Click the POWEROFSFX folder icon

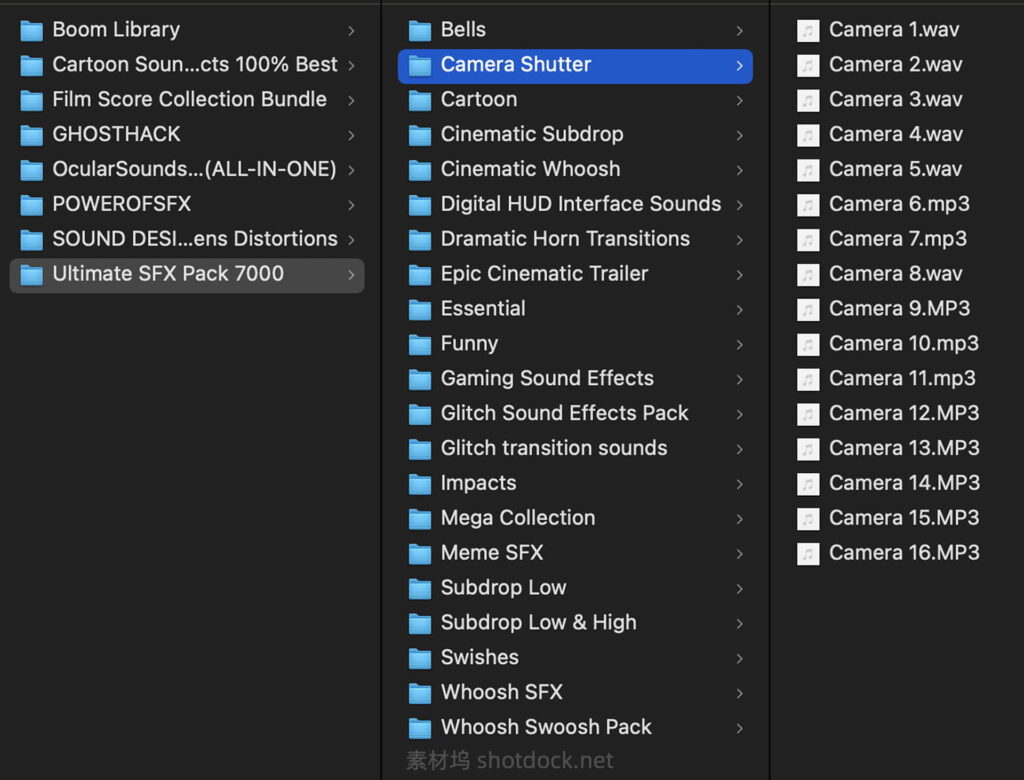(31, 204)
